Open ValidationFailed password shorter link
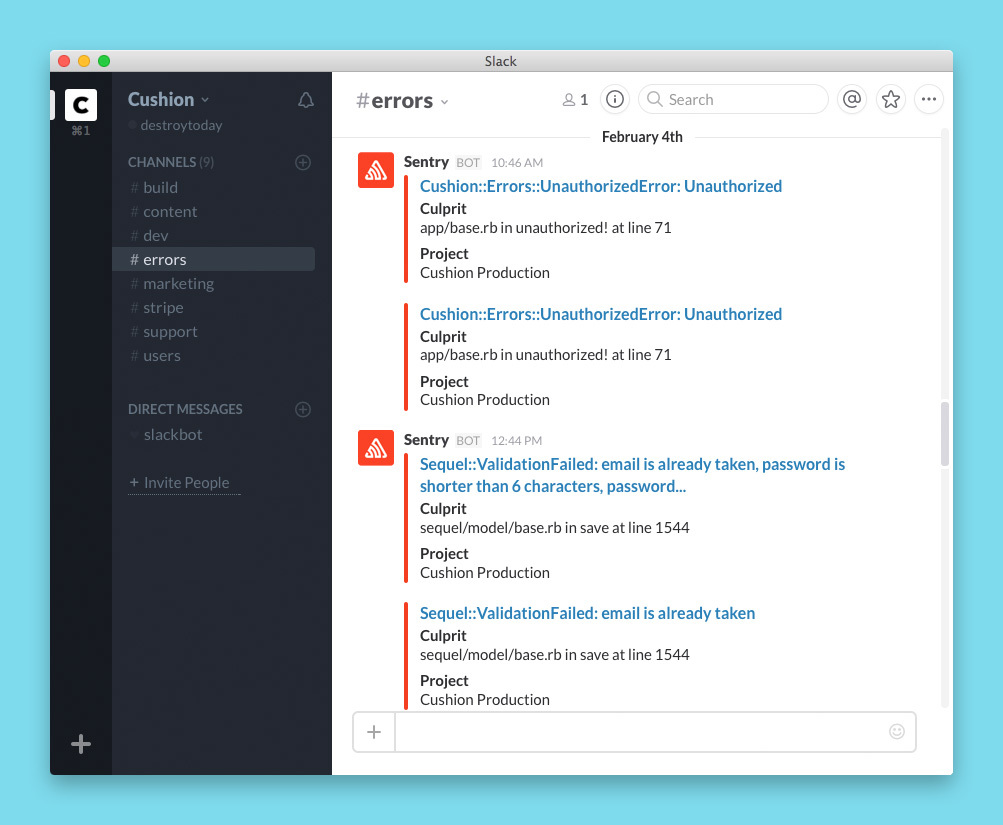The image size is (1003, 825). (x=632, y=475)
